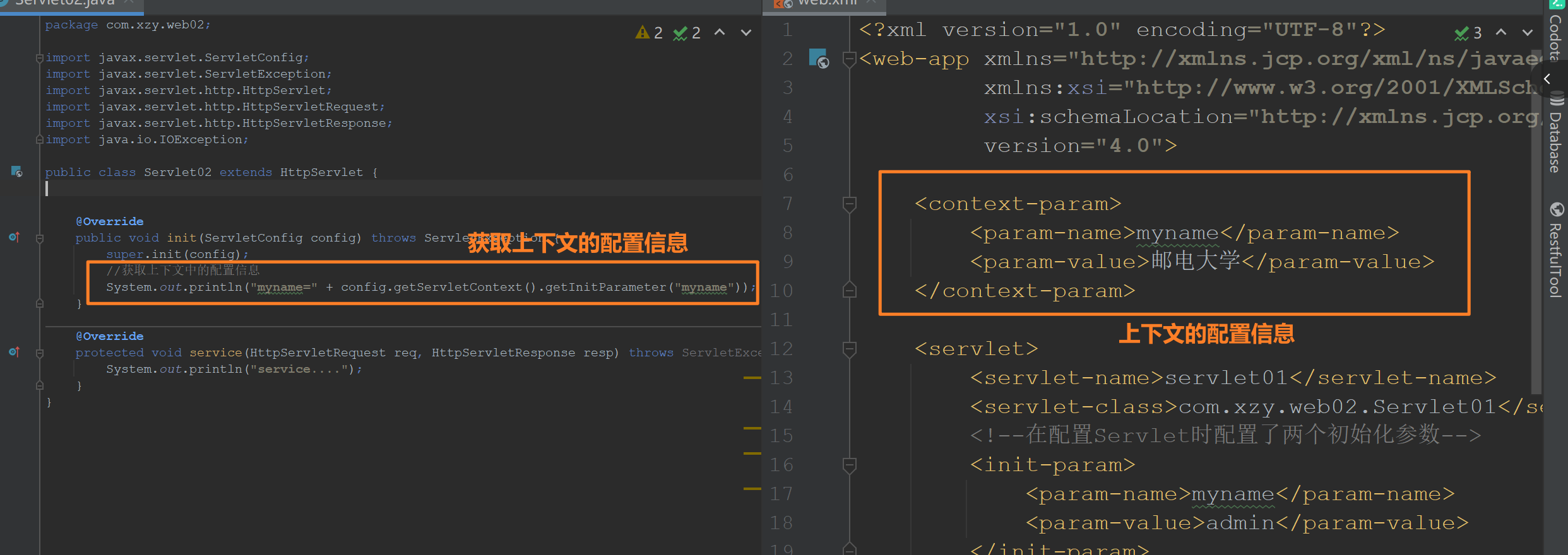Click the override gutter icon beside init method
The image size is (1568, 555).
pyautogui.click(x=15, y=237)
